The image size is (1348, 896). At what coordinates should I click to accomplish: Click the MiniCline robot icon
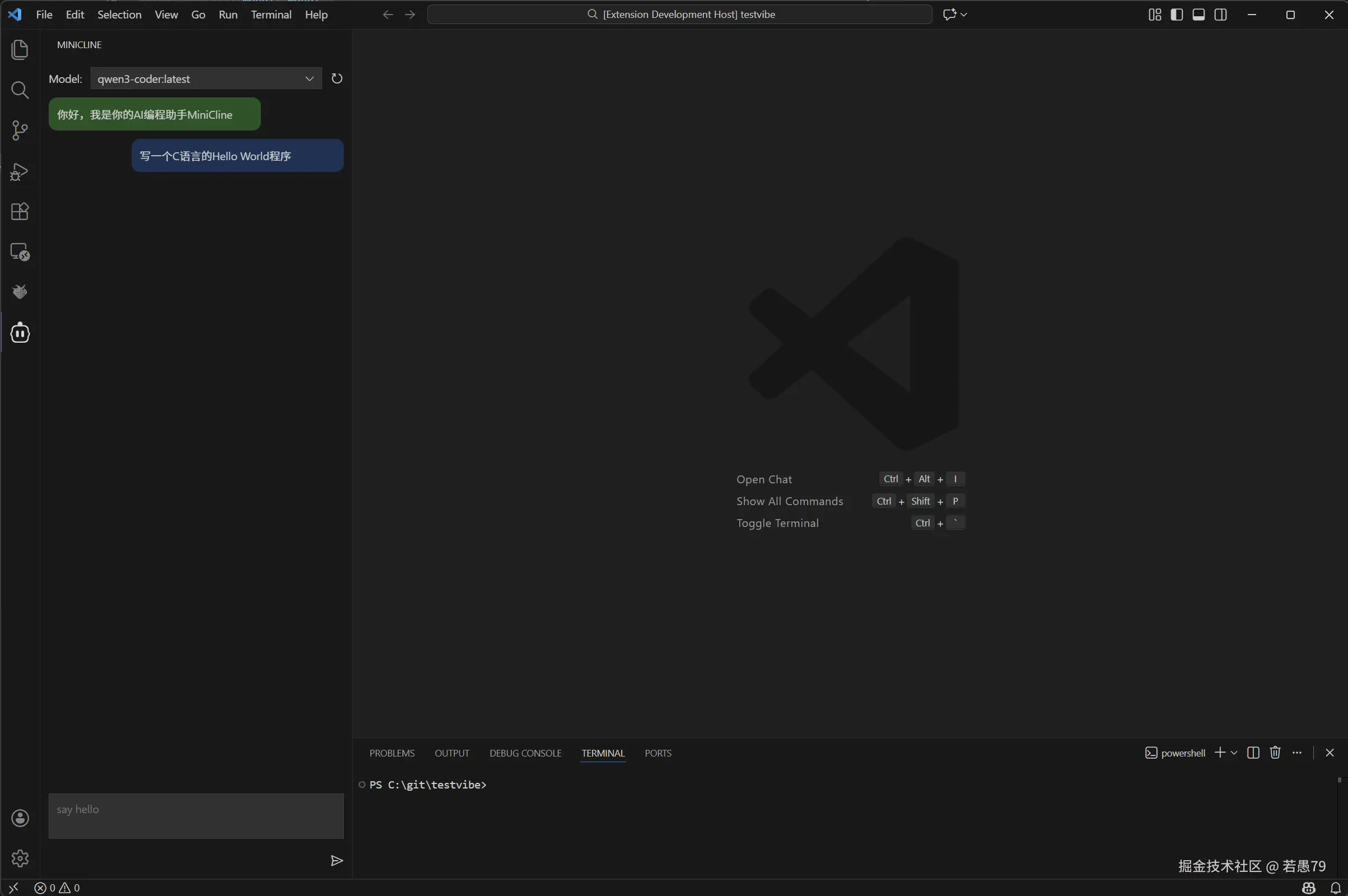20,333
